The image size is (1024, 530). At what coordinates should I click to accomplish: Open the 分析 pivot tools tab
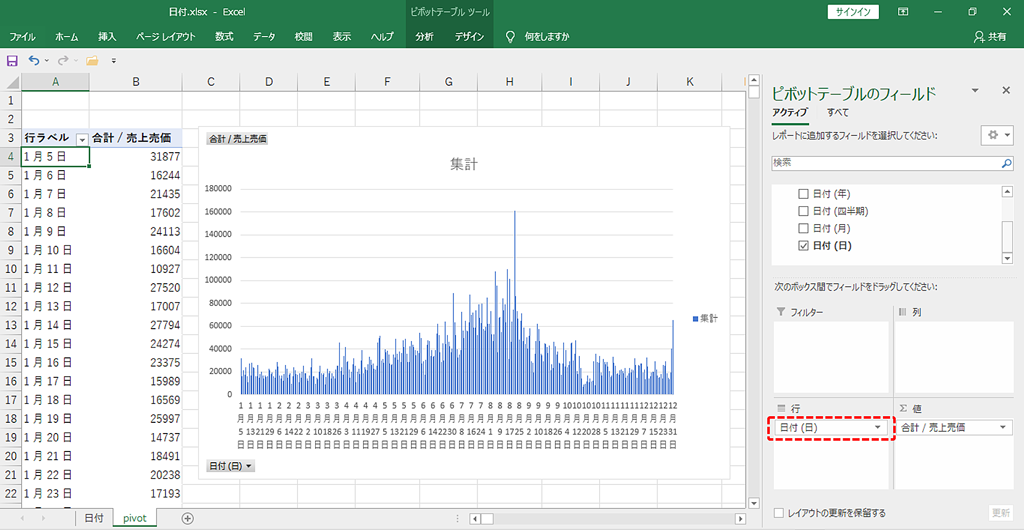point(424,37)
